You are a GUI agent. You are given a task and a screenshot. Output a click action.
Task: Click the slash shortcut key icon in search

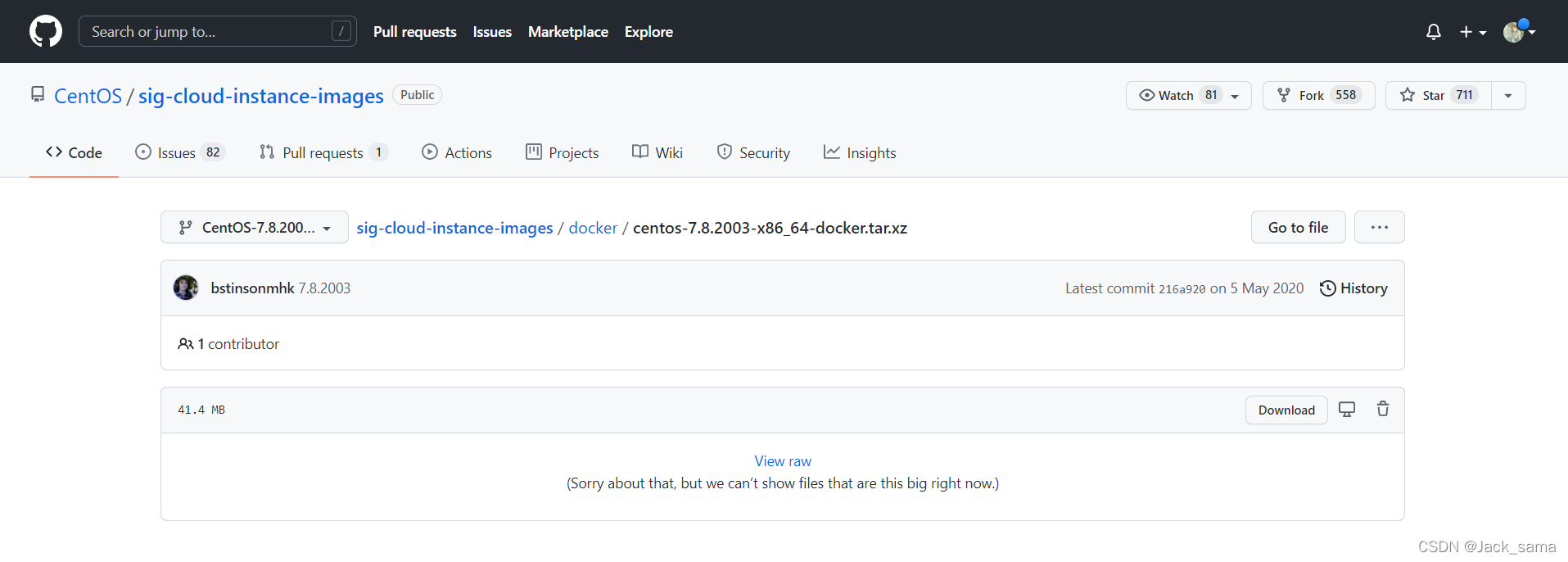point(341,31)
